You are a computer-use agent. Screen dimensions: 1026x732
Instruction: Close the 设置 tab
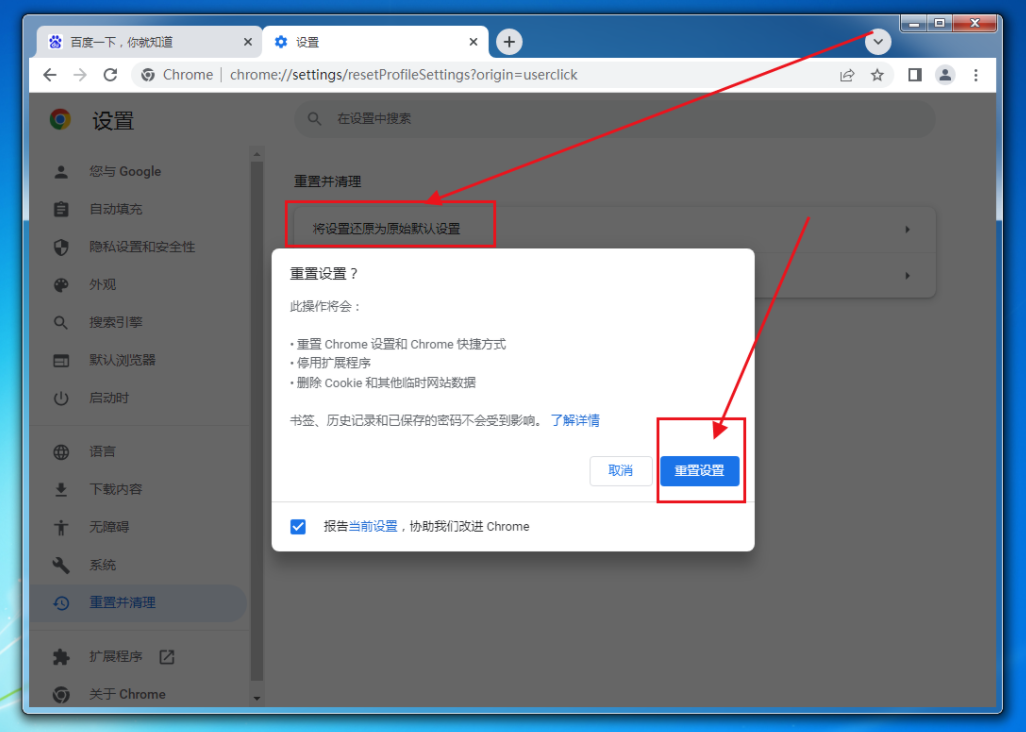474,42
